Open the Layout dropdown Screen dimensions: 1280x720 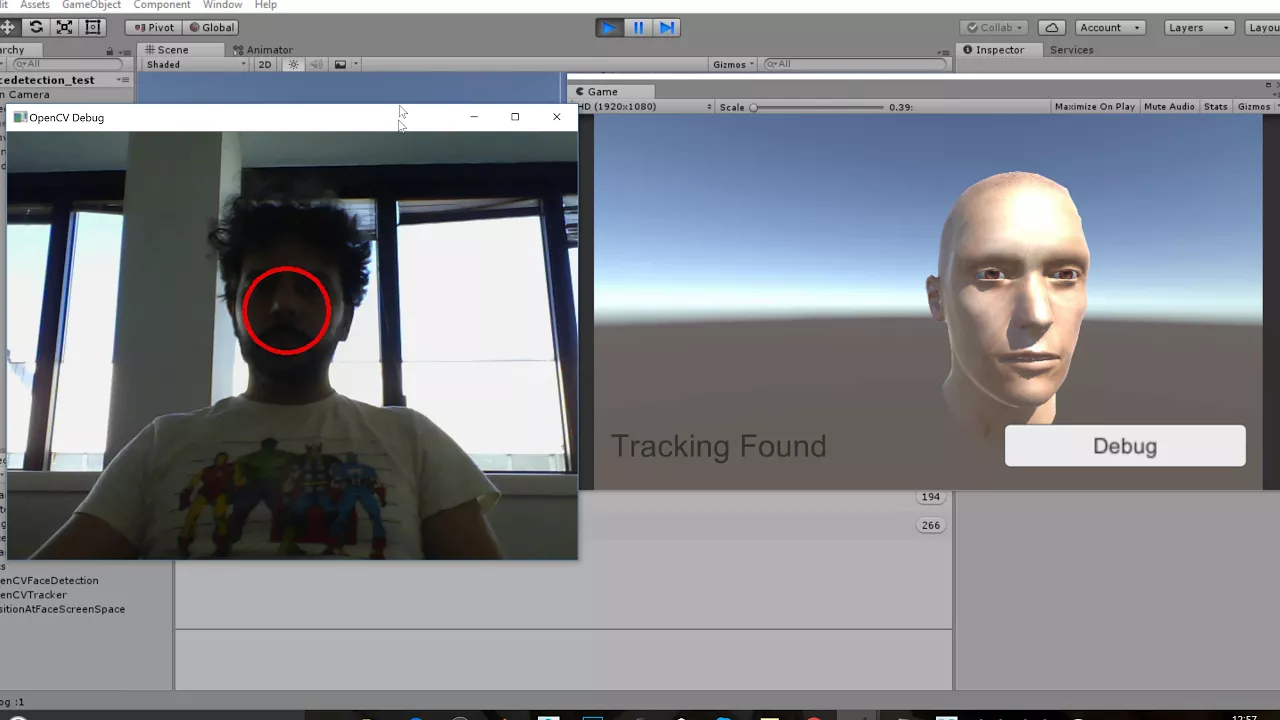pyautogui.click(x=1262, y=27)
